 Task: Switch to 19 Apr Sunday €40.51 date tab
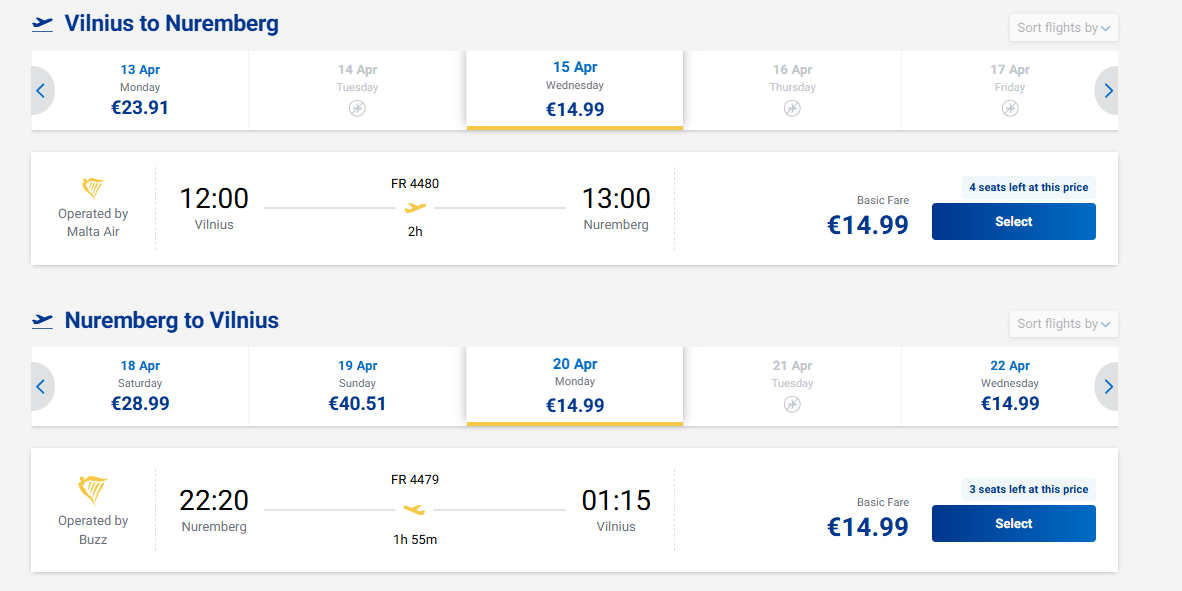[x=357, y=386]
